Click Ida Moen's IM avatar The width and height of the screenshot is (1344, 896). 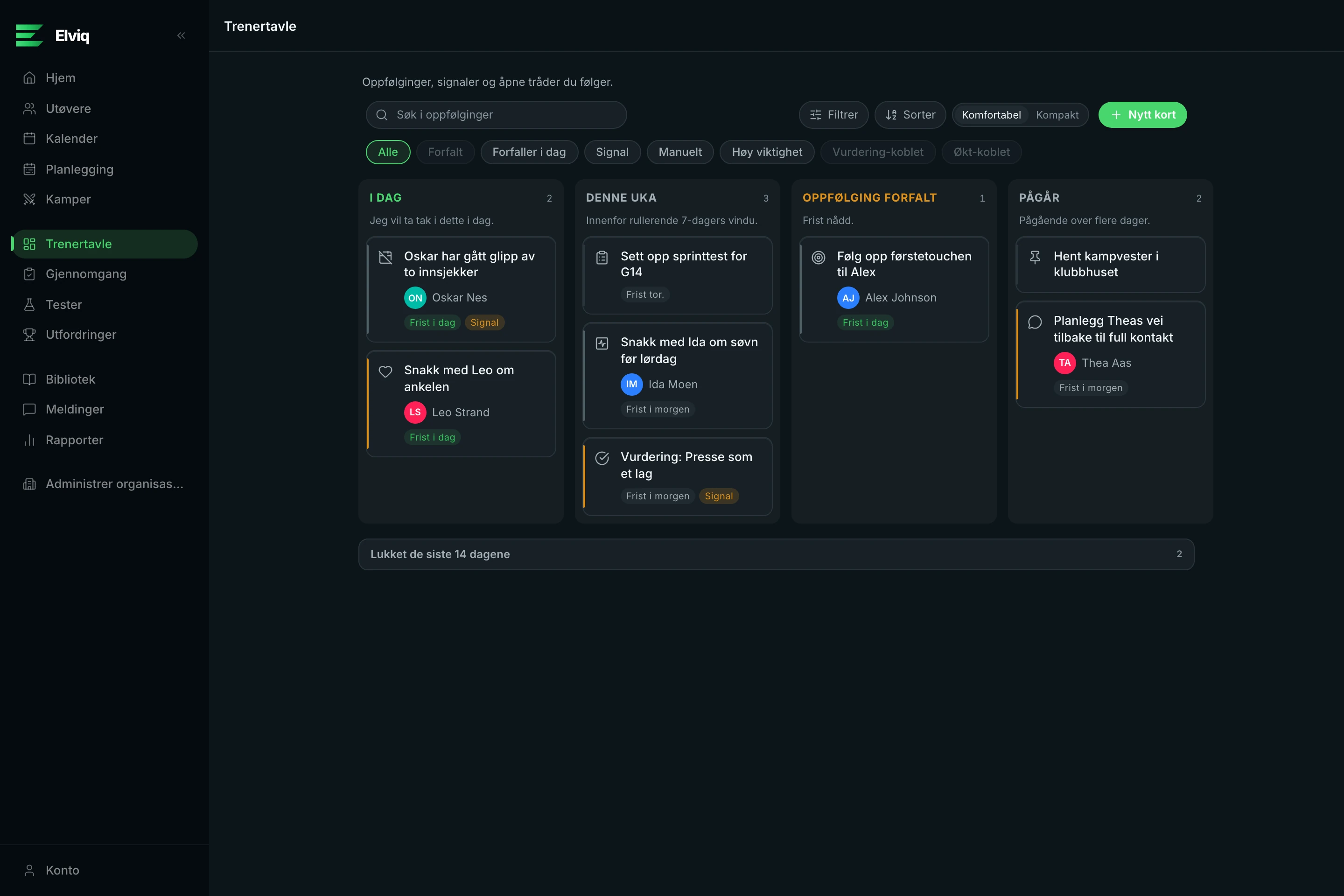(631, 385)
